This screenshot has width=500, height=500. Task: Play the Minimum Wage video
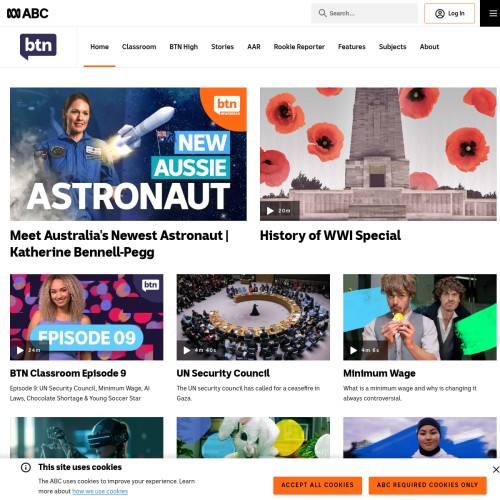(353, 350)
